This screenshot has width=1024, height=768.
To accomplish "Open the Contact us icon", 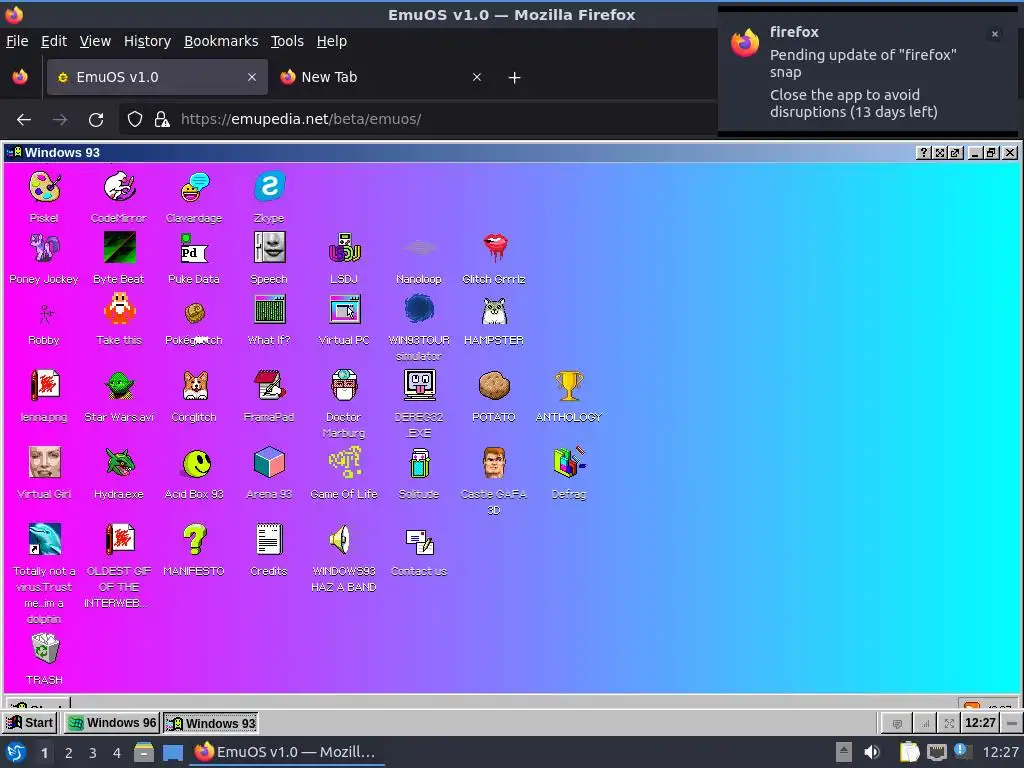I will tap(419, 541).
